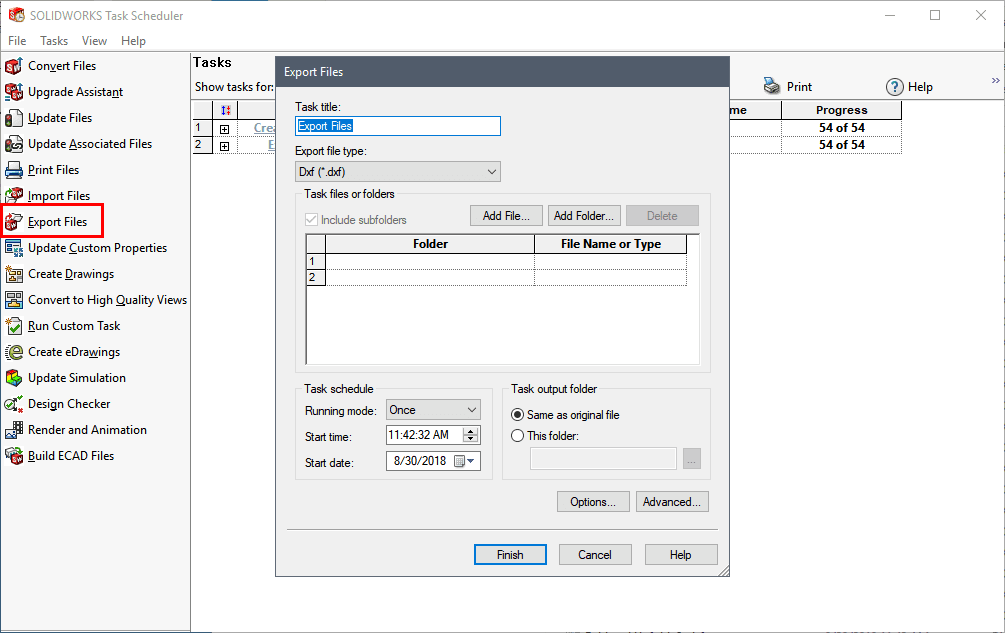
Task: Click the Design Checker icon
Action: point(13,404)
